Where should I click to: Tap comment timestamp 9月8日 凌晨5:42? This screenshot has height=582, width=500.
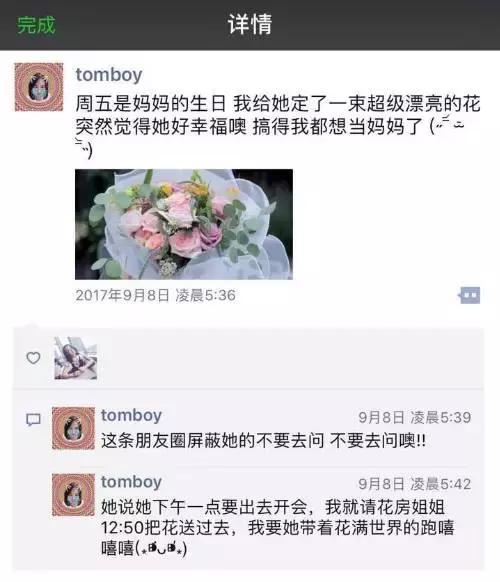[415, 484]
